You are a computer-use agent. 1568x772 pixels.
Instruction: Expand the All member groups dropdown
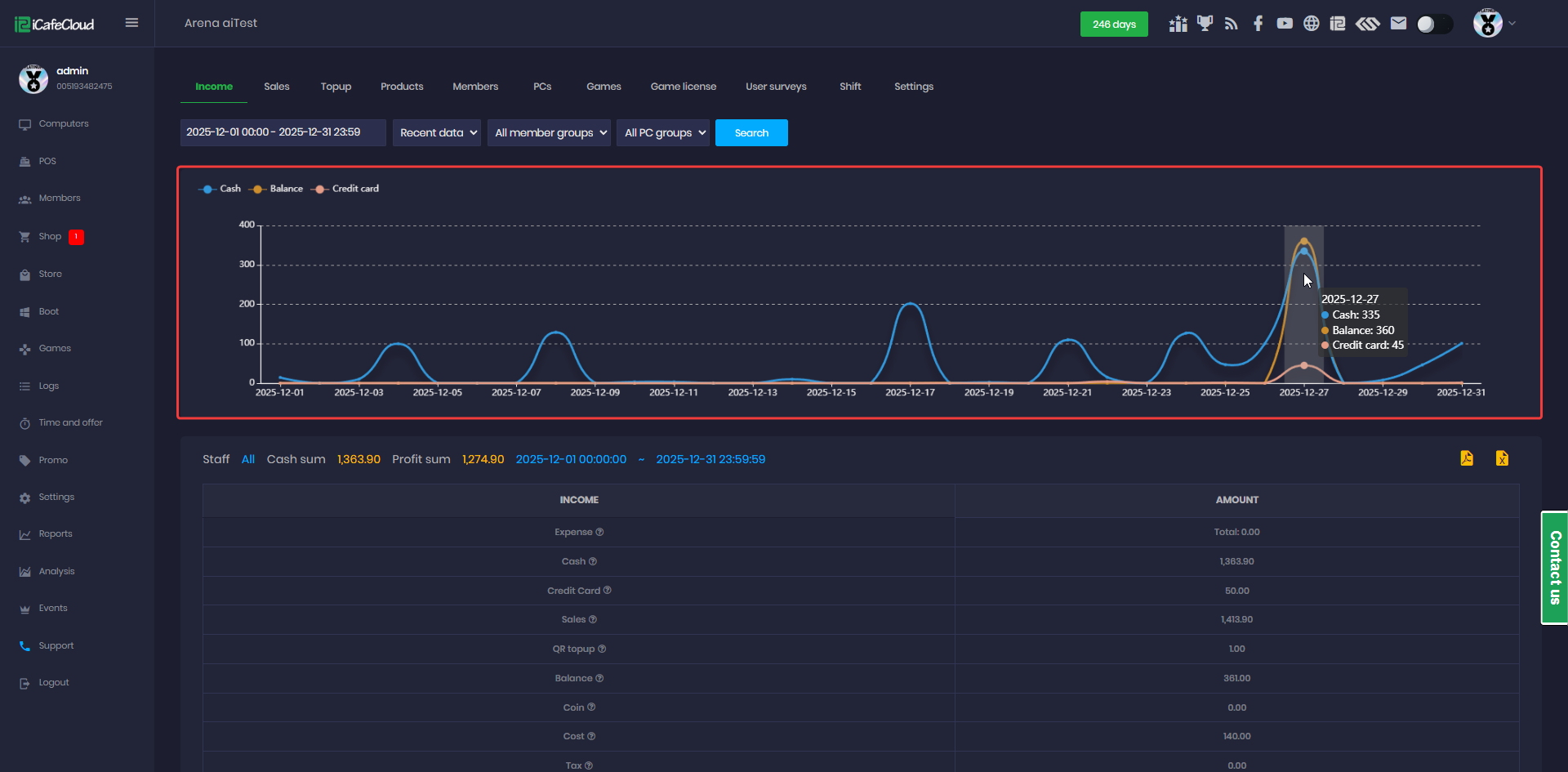[549, 132]
